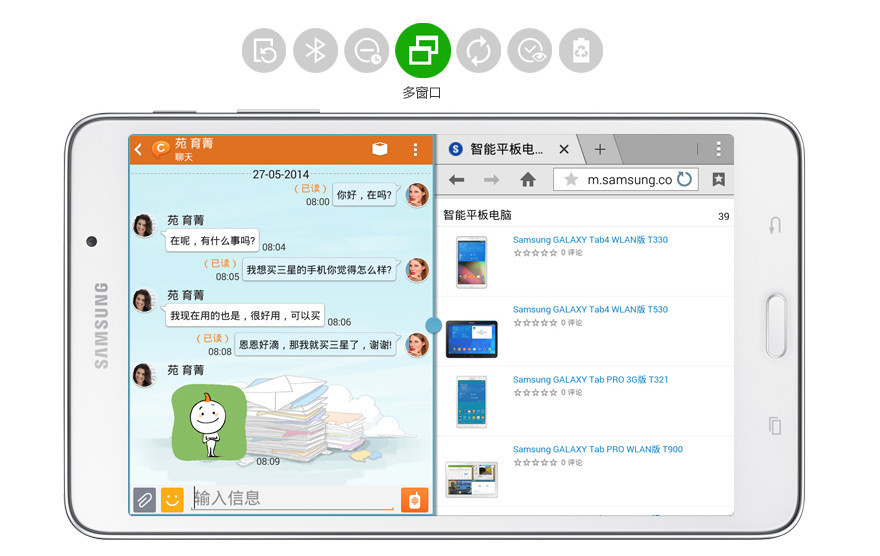Tap the paperclip attachment button
880x556 pixels.
[x=144, y=499]
